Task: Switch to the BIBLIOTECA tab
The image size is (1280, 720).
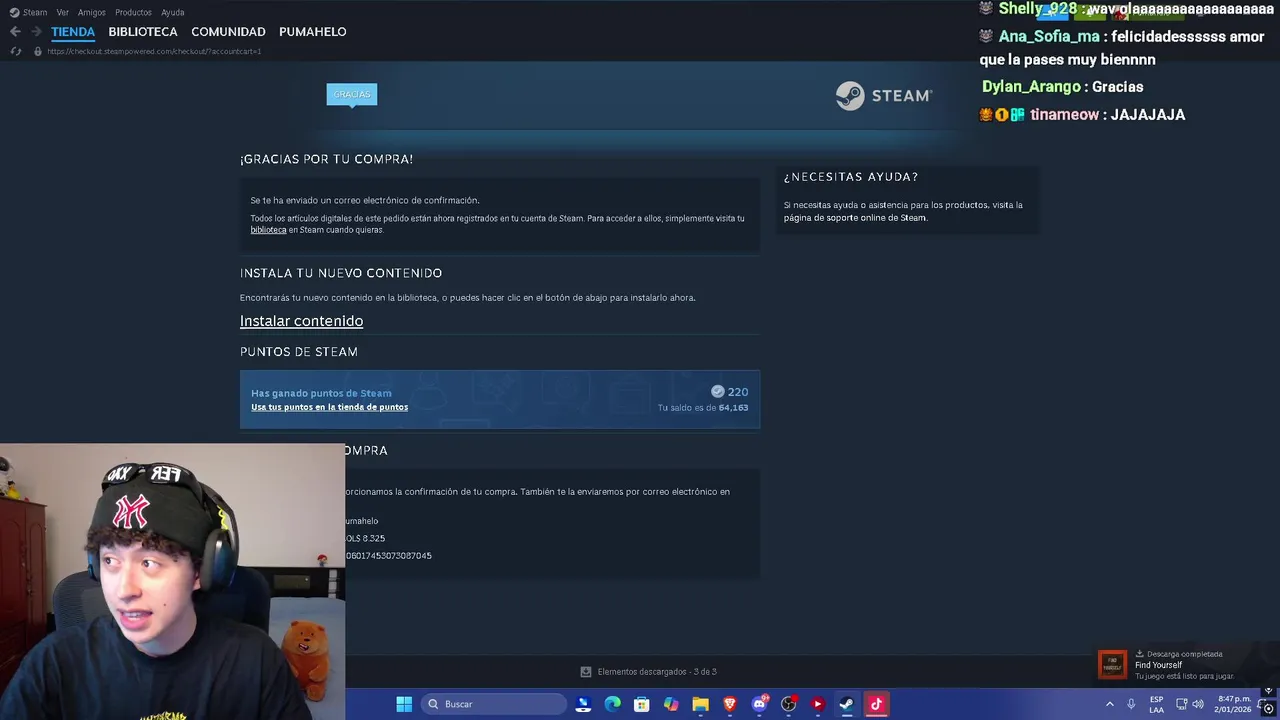Action: pos(143,32)
